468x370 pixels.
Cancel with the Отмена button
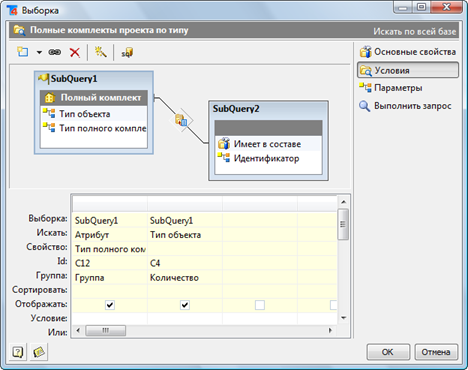tap(436, 352)
